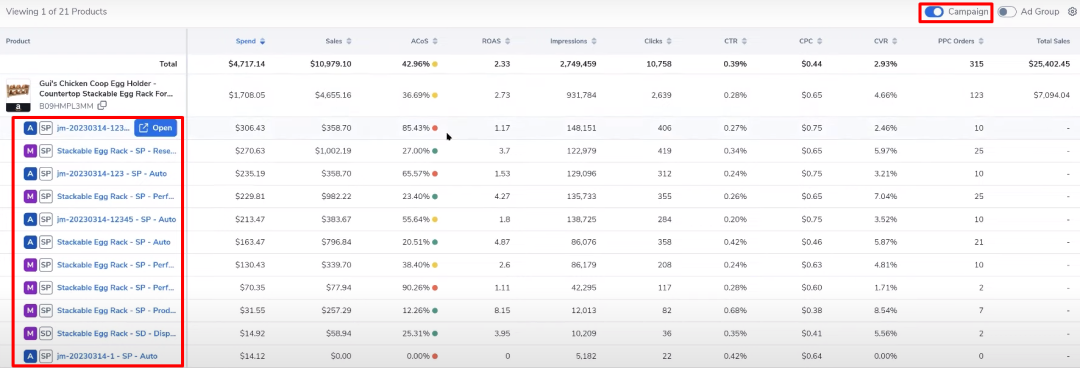Click the Product column header
Screen dimensions: 1080x368
click(18, 41)
